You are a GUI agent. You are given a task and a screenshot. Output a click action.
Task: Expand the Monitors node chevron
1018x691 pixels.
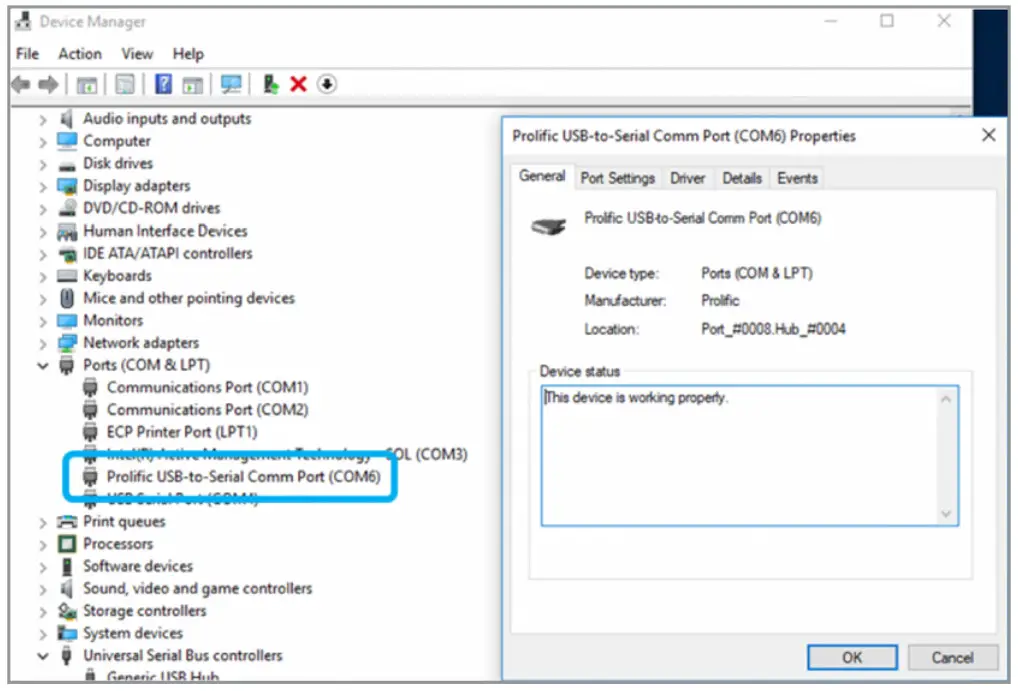point(43,321)
